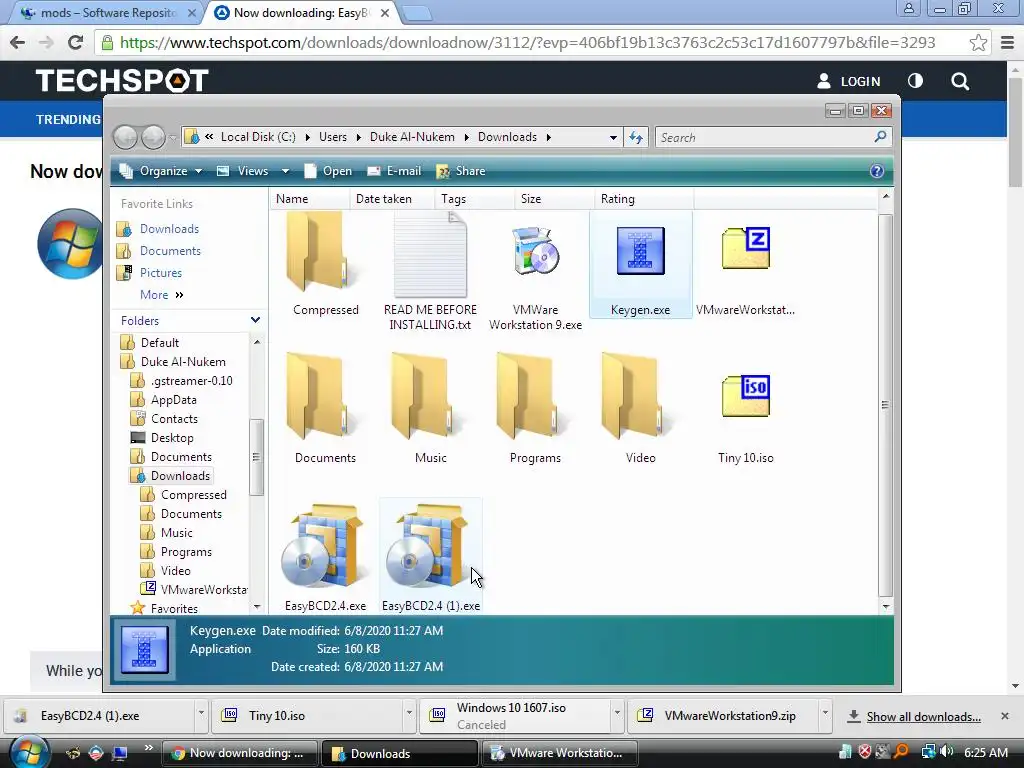The width and height of the screenshot is (1024, 768).
Task: Select EasyBCD2.4.exe installer icon
Action: click(323, 546)
